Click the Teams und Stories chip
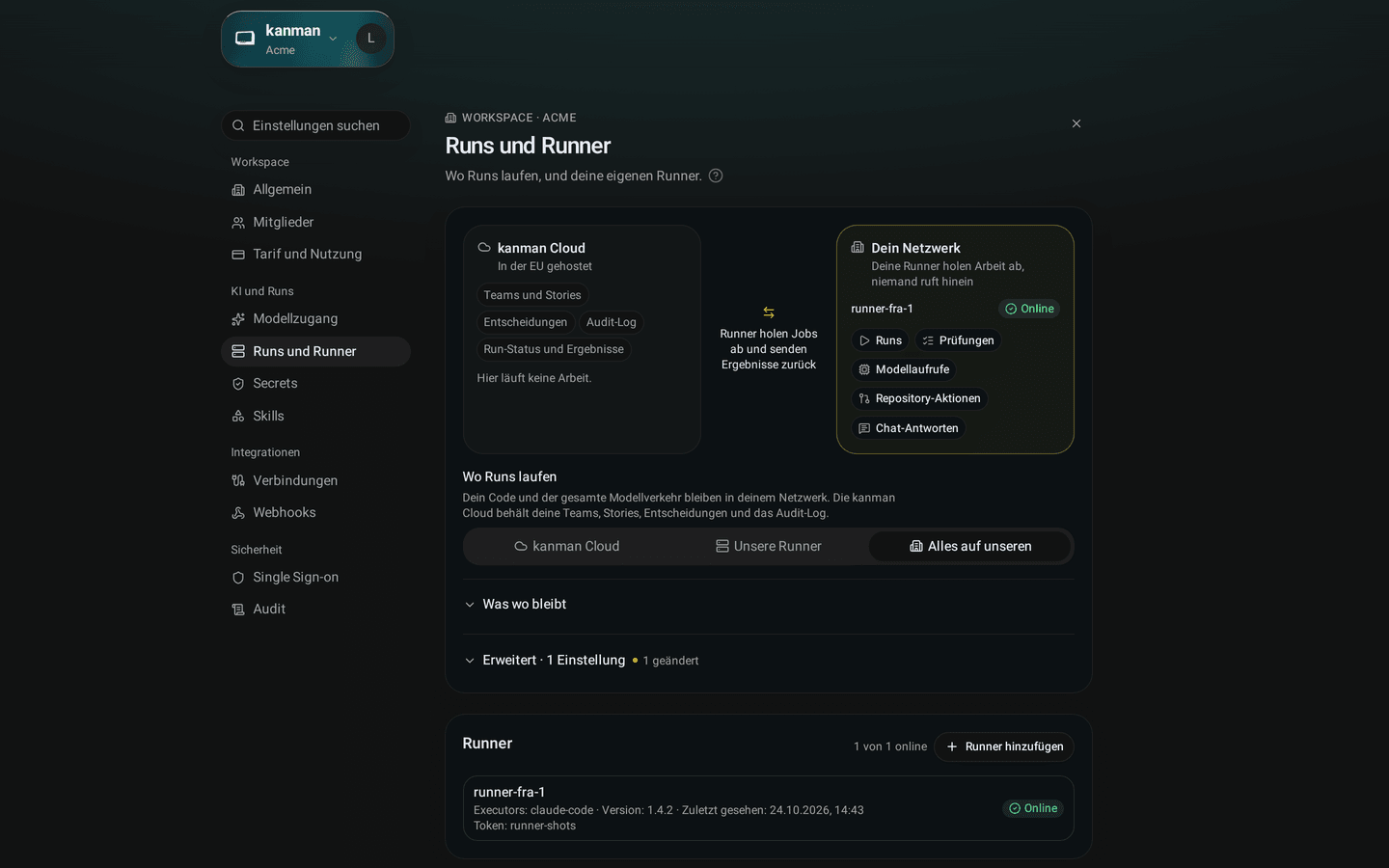The height and width of the screenshot is (868, 1389). click(x=532, y=295)
